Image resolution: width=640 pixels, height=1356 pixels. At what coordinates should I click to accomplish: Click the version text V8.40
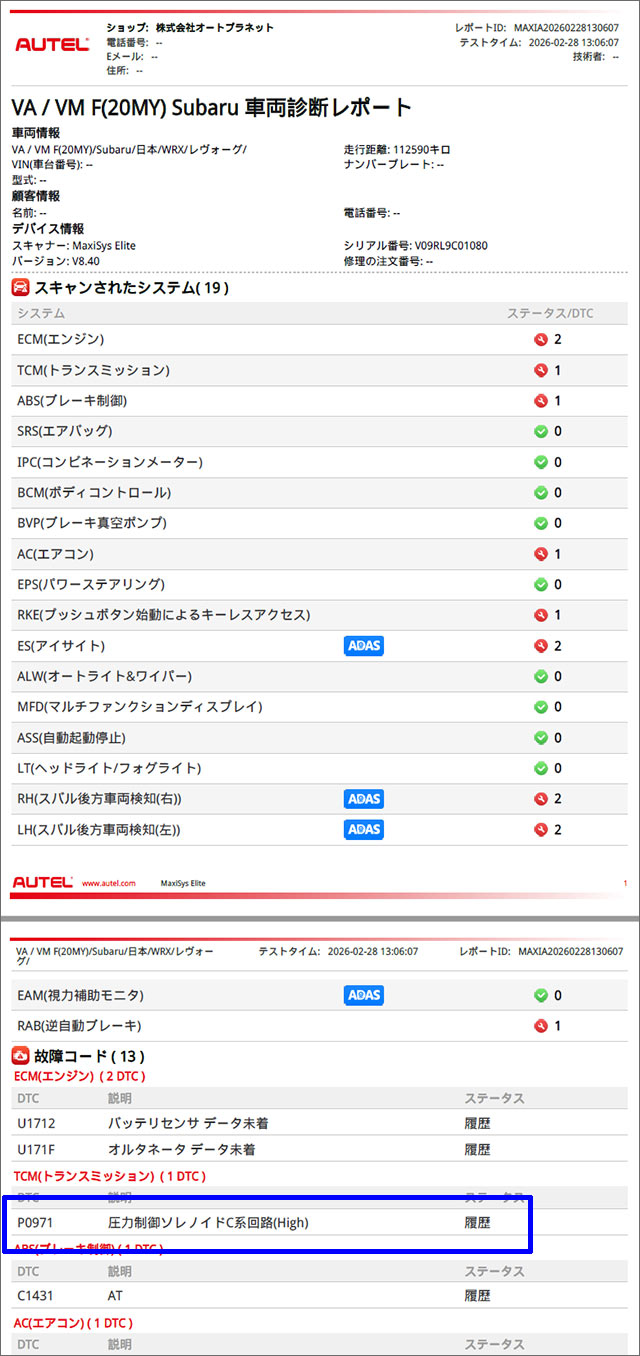pyautogui.click(x=84, y=261)
